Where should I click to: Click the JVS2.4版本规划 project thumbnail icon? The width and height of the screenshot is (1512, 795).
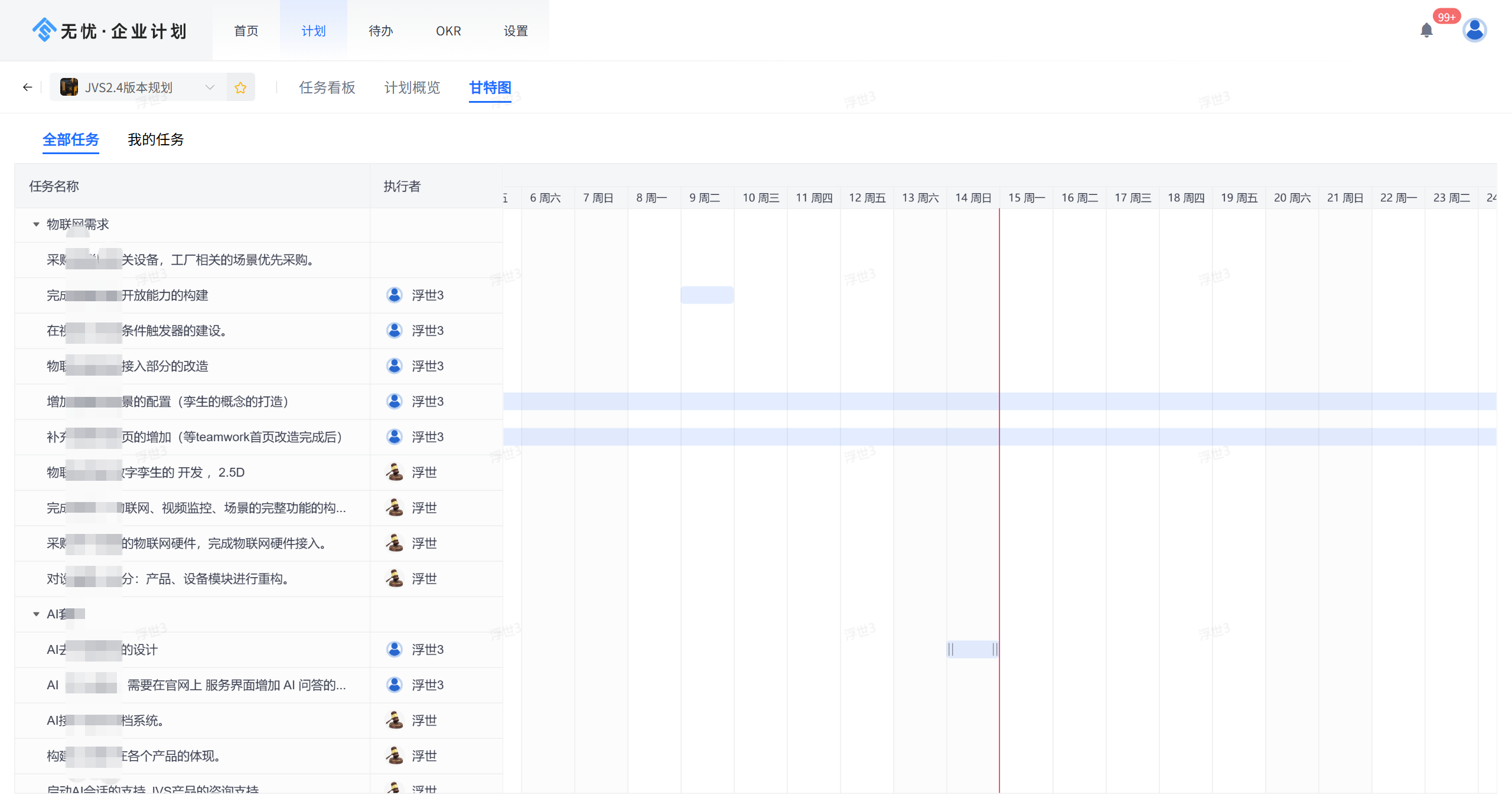69,87
